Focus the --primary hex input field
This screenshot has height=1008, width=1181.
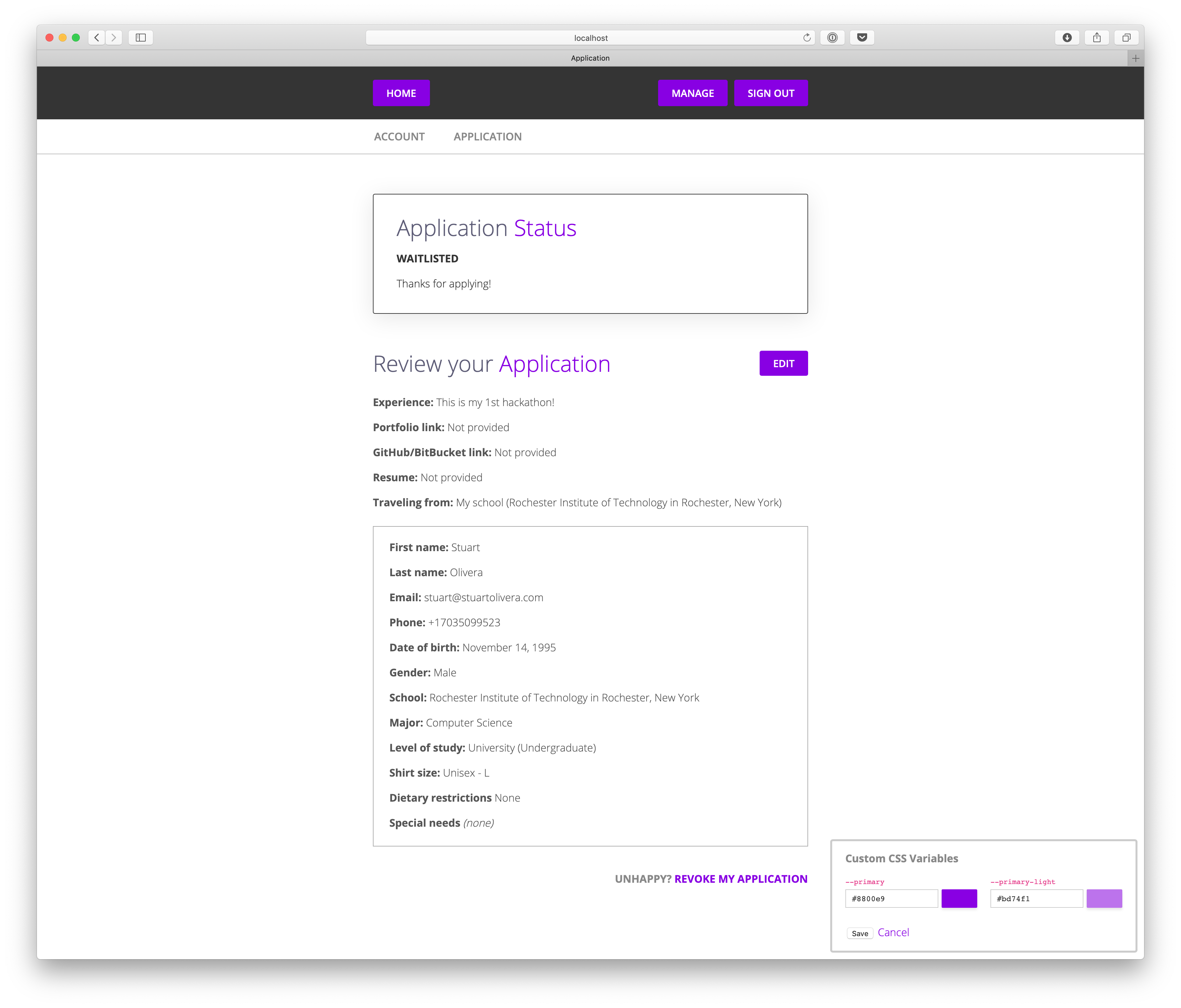[891, 899]
